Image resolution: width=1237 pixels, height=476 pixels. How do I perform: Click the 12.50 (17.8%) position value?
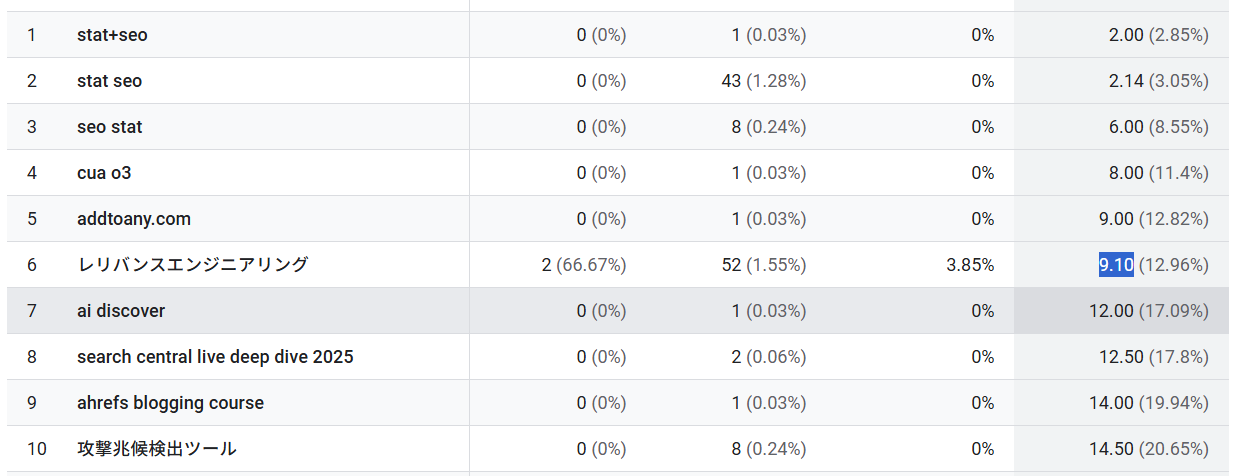1153,357
